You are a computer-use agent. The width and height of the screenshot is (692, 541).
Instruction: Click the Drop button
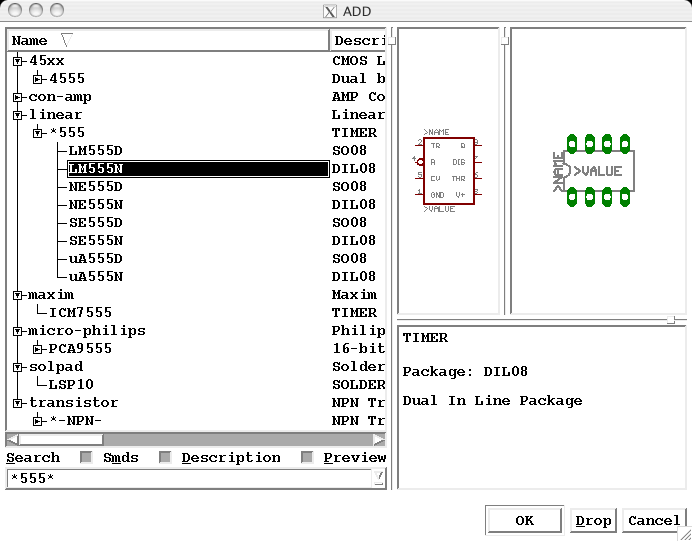(594, 521)
